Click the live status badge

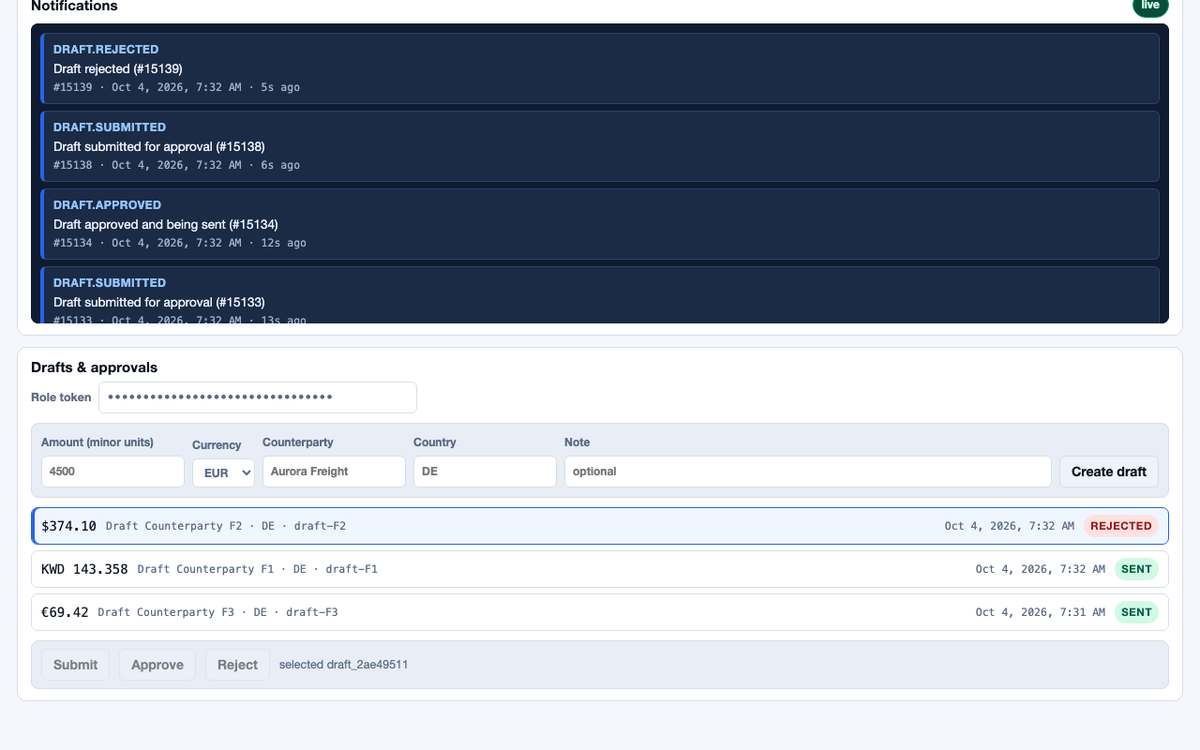tap(1150, 6)
